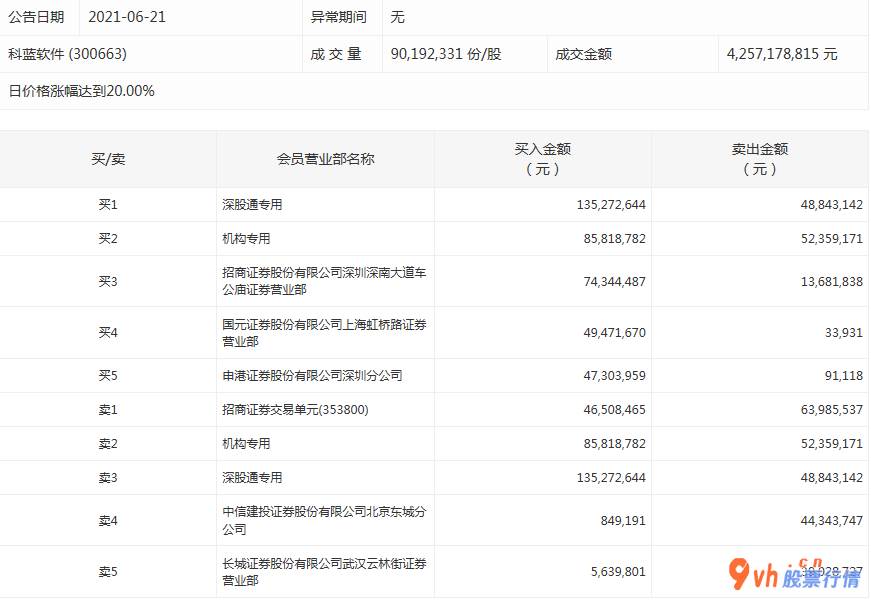Click the 公告日期 label
The image size is (871, 600).
coord(36,17)
